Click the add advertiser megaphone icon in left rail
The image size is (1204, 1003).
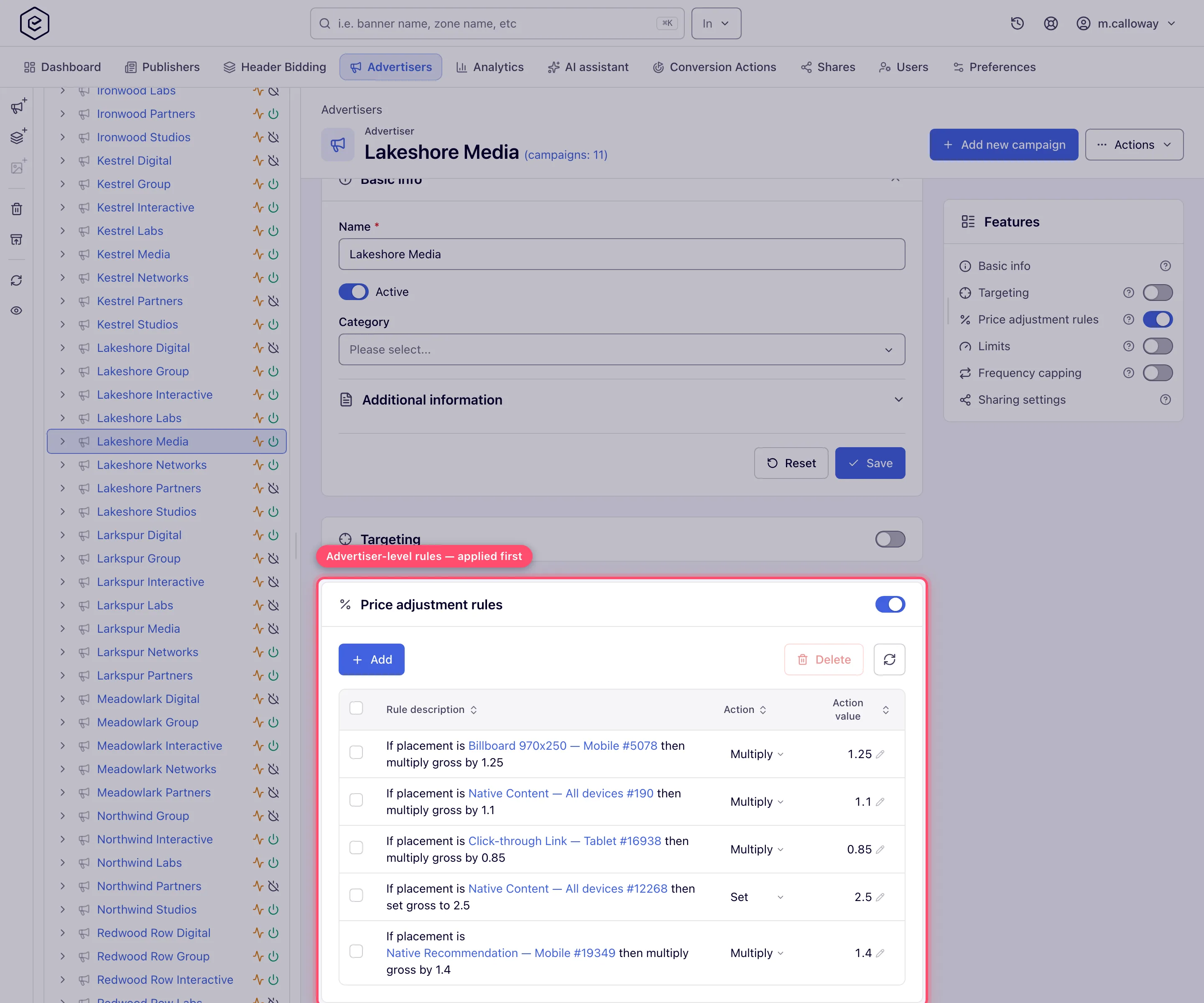18,107
